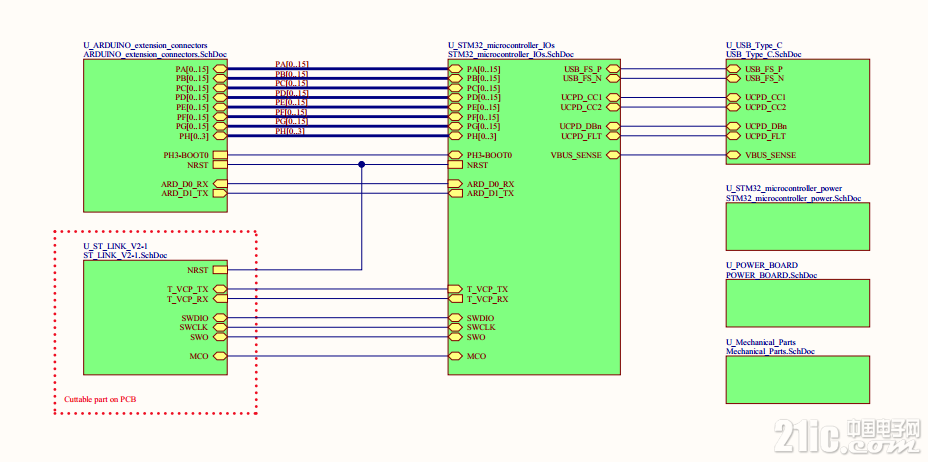The width and height of the screenshot is (928, 462).
Task: Select UCPD_CC1 port in the STM32 IOs sheet
Action: [x=613, y=97]
